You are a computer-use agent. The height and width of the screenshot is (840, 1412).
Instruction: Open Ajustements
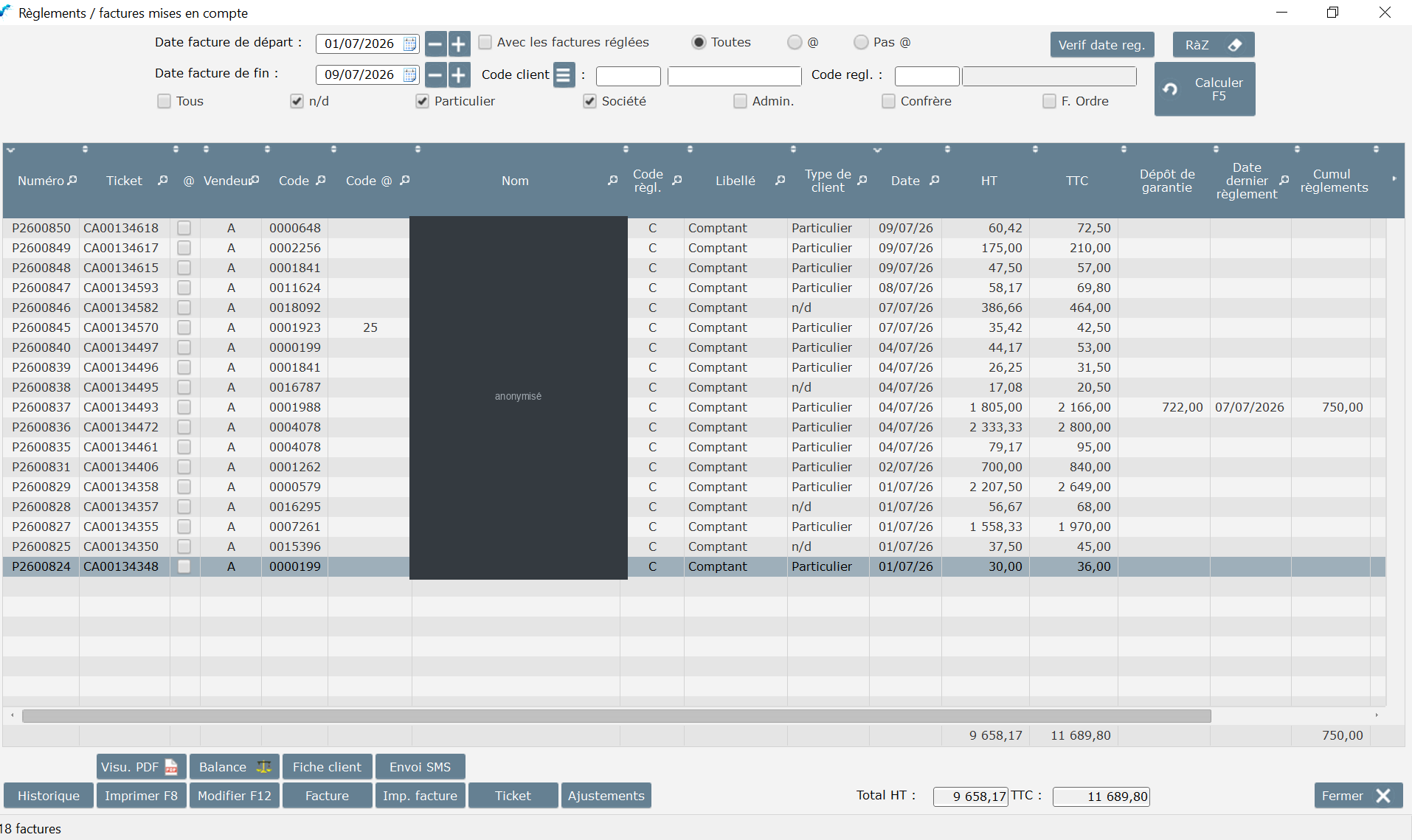606,796
